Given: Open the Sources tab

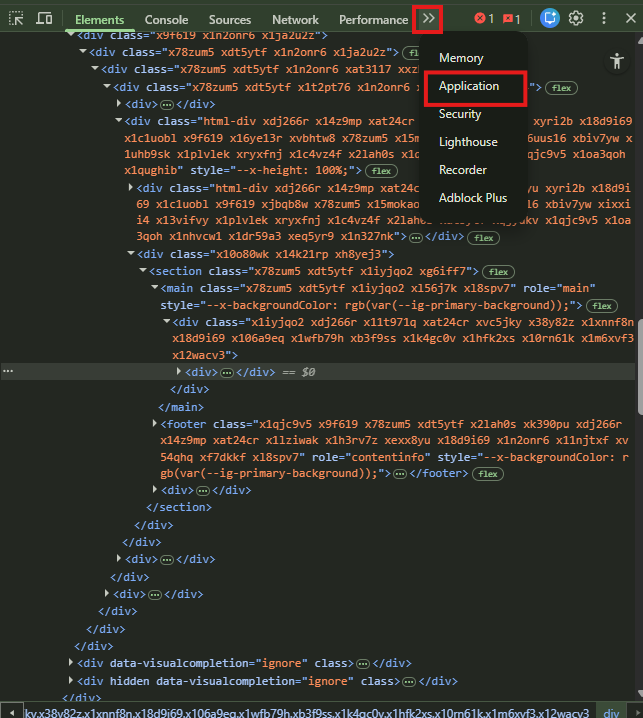Looking at the screenshot, I should pyautogui.click(x=229, y=20).
